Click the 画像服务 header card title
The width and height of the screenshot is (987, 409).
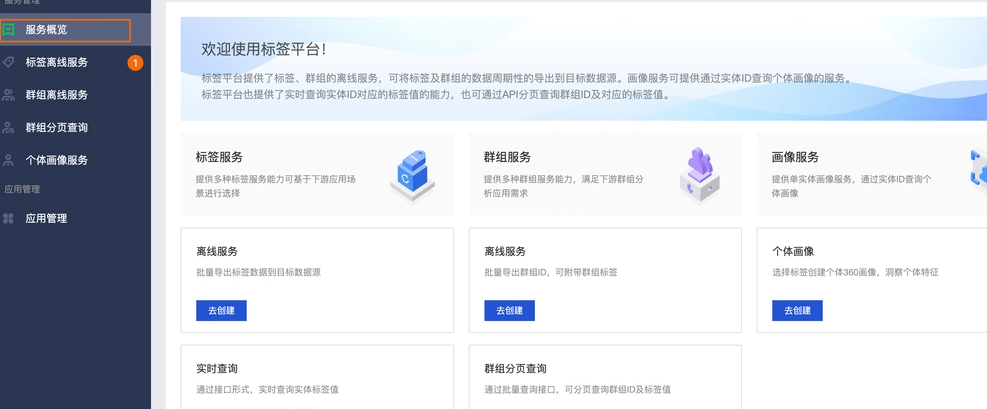796,157
